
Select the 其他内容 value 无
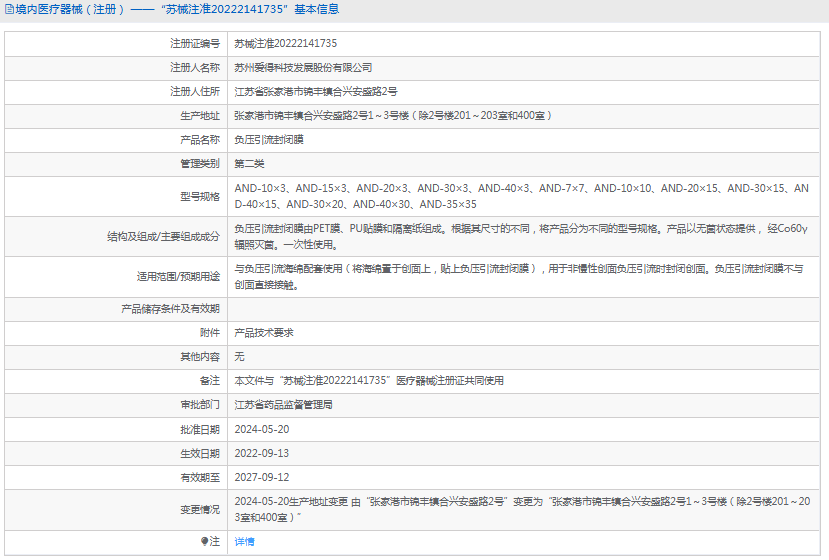point(240,356)
